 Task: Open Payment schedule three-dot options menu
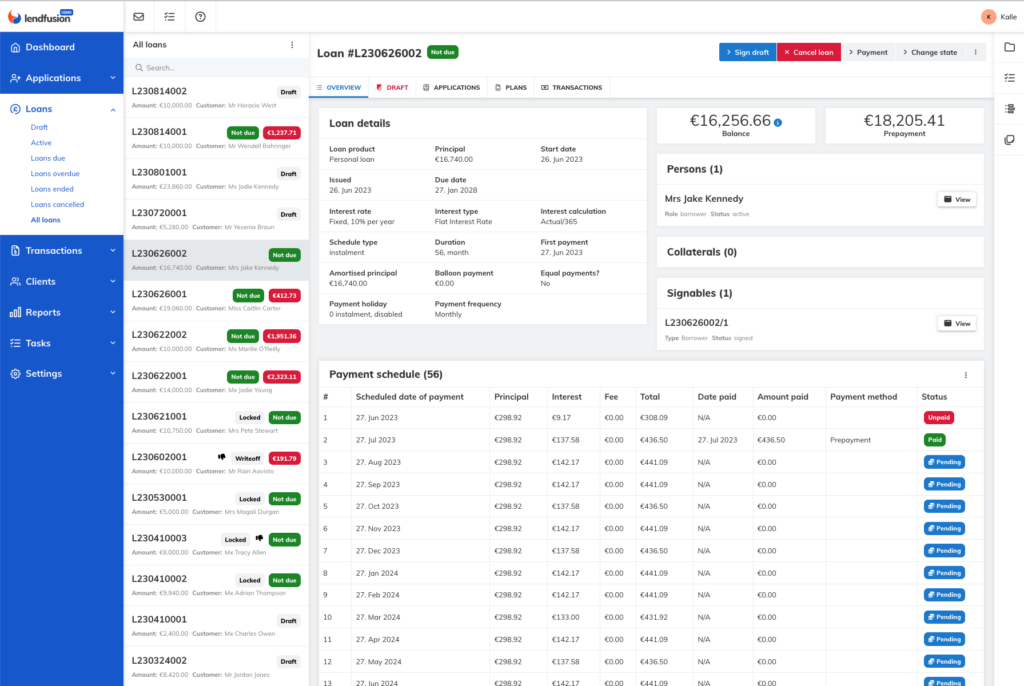(x=965, y=375)
